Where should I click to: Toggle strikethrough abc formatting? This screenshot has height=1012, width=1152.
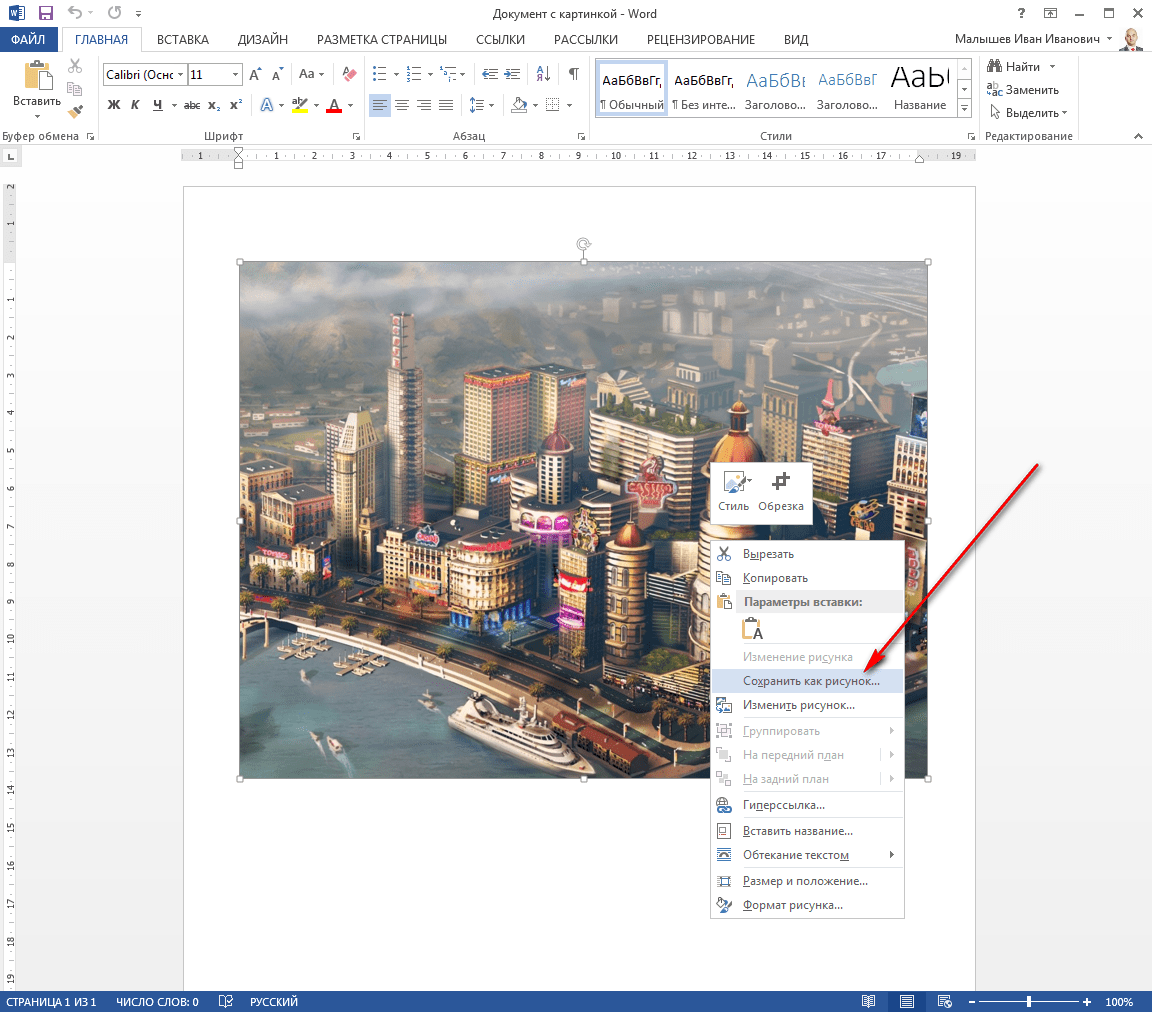click(x=192, y=105)
